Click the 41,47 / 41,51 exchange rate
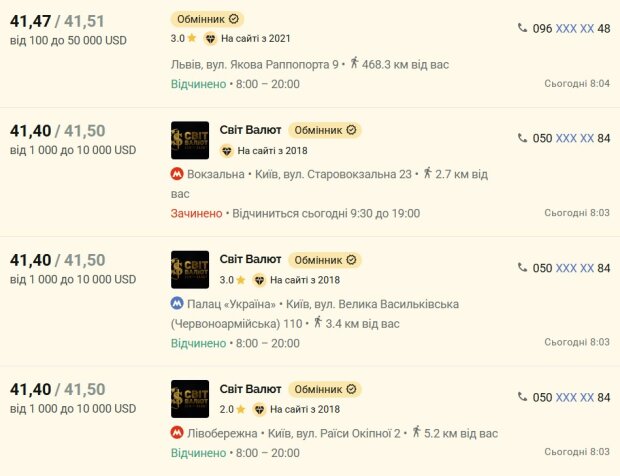Screen dimensions: 620x476 57,21
